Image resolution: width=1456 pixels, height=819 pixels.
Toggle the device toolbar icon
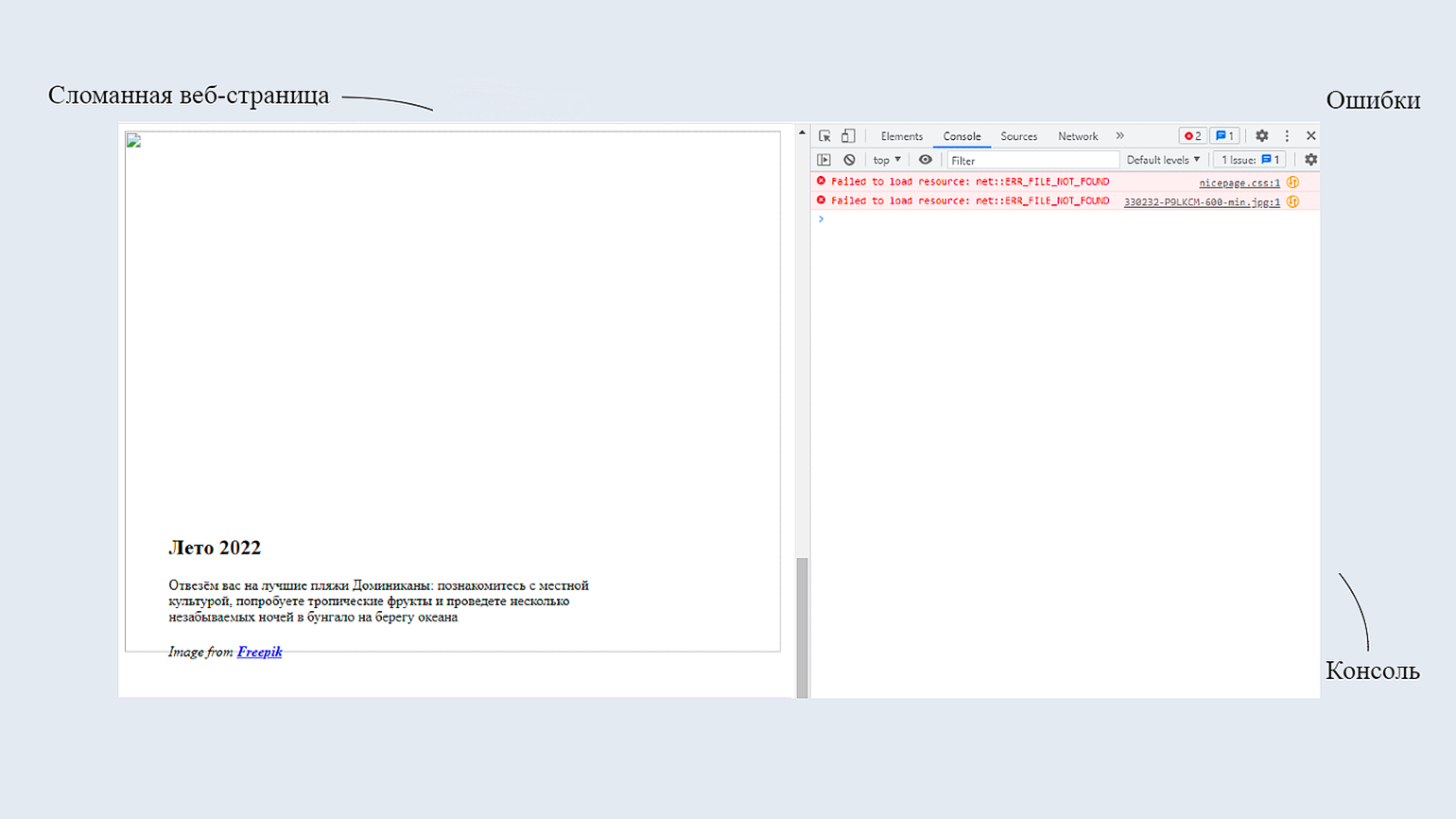pyautogui.click(x=848, y=136)
